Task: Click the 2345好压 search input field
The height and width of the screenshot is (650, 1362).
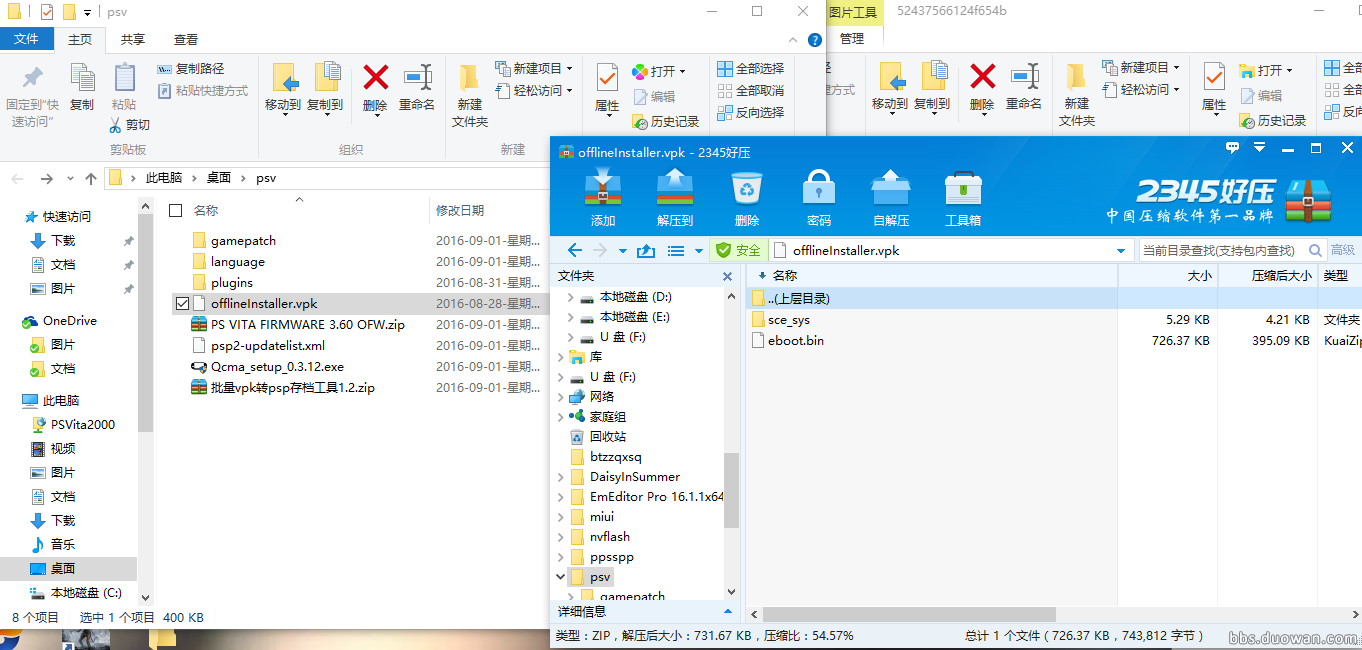Action: (1220, 250)
